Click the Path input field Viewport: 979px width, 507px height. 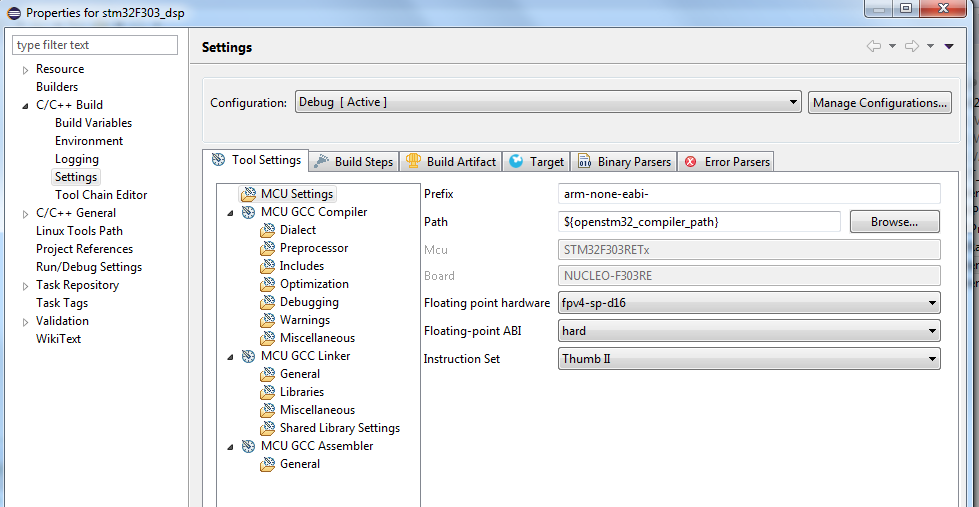point(699,222)
